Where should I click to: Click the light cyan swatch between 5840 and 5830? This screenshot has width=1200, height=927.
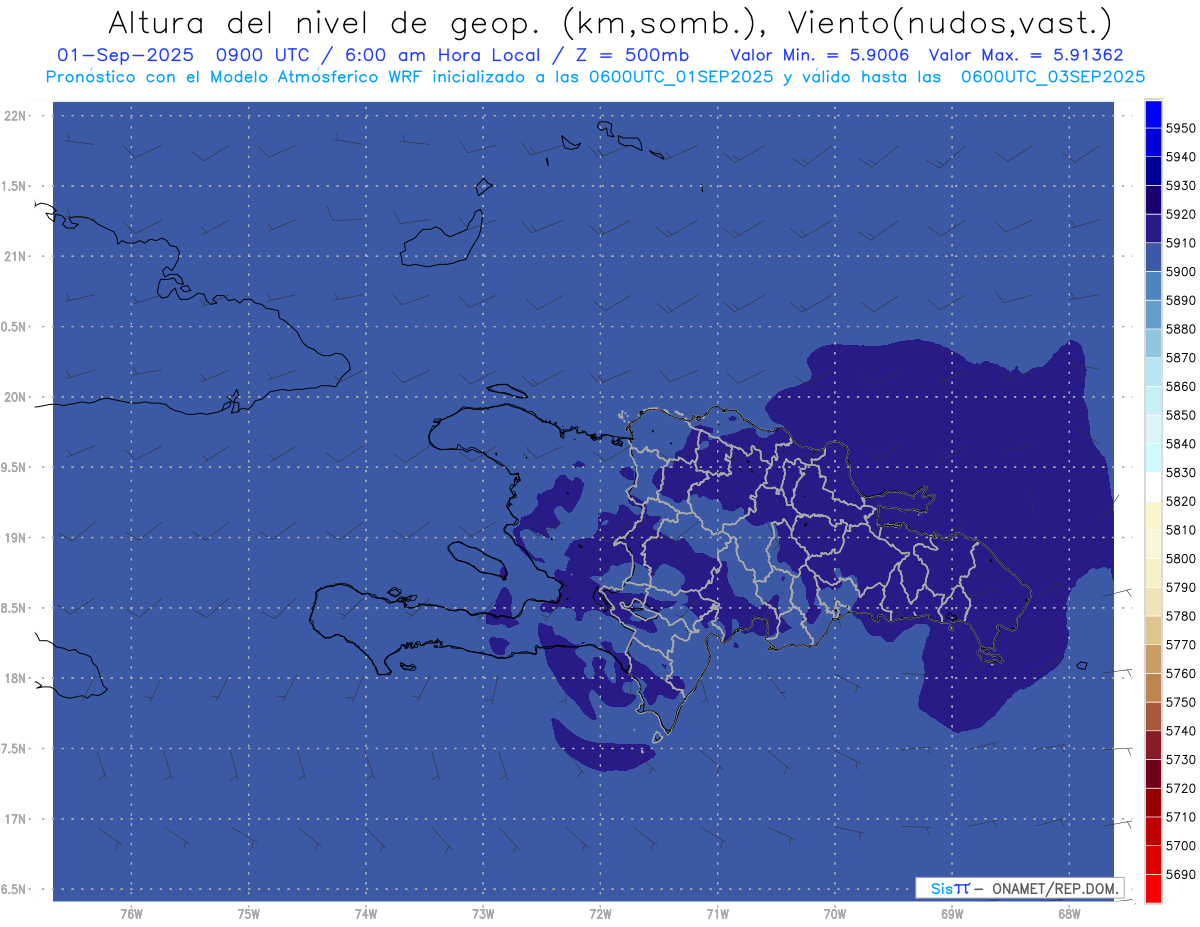1152,458
